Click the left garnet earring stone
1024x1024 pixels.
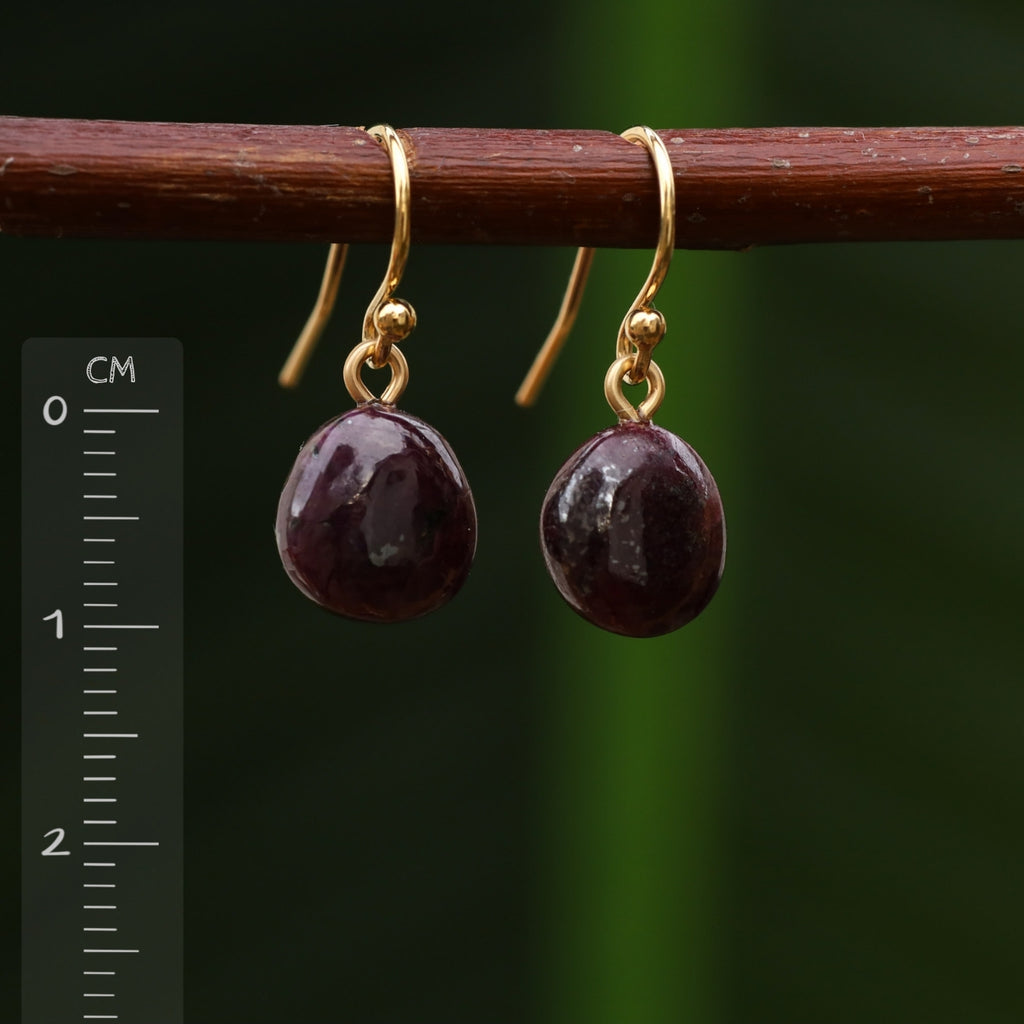pyautogui.click(x=376, y=512)
